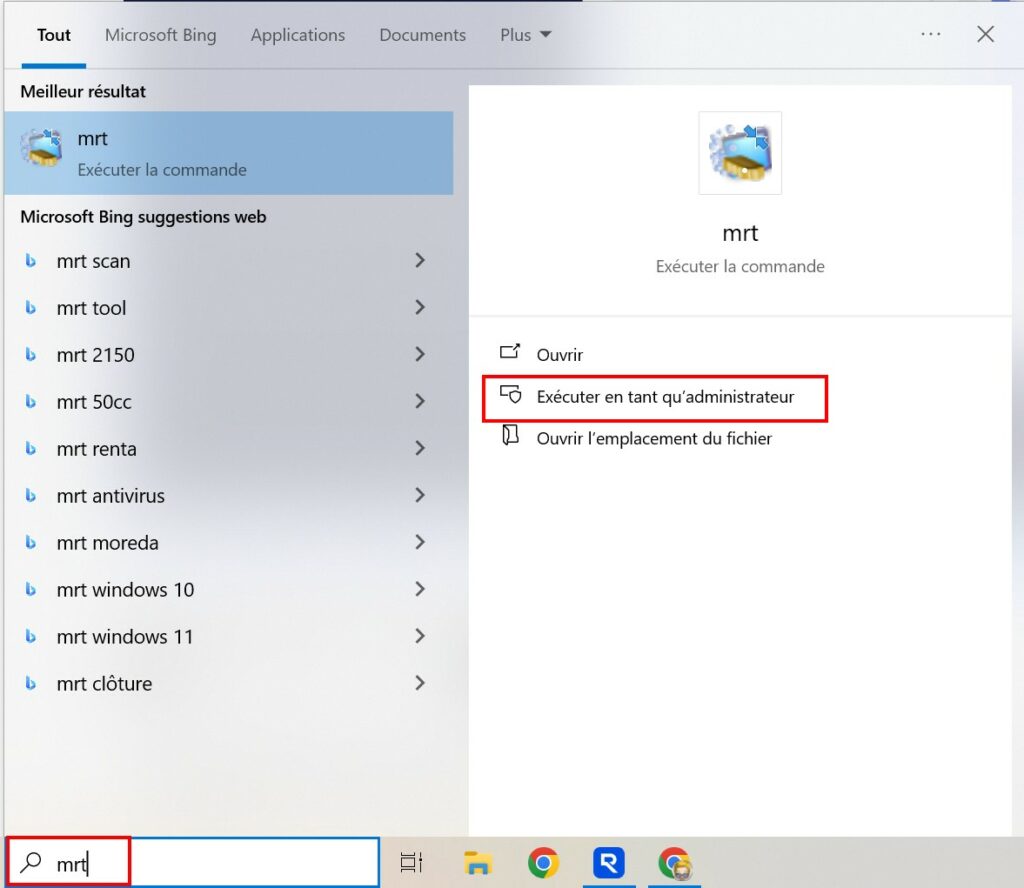This screenshot has width=1024, height=888.
Task: Open the first Google Chrome taskbar icon
Action: [543, 862]
